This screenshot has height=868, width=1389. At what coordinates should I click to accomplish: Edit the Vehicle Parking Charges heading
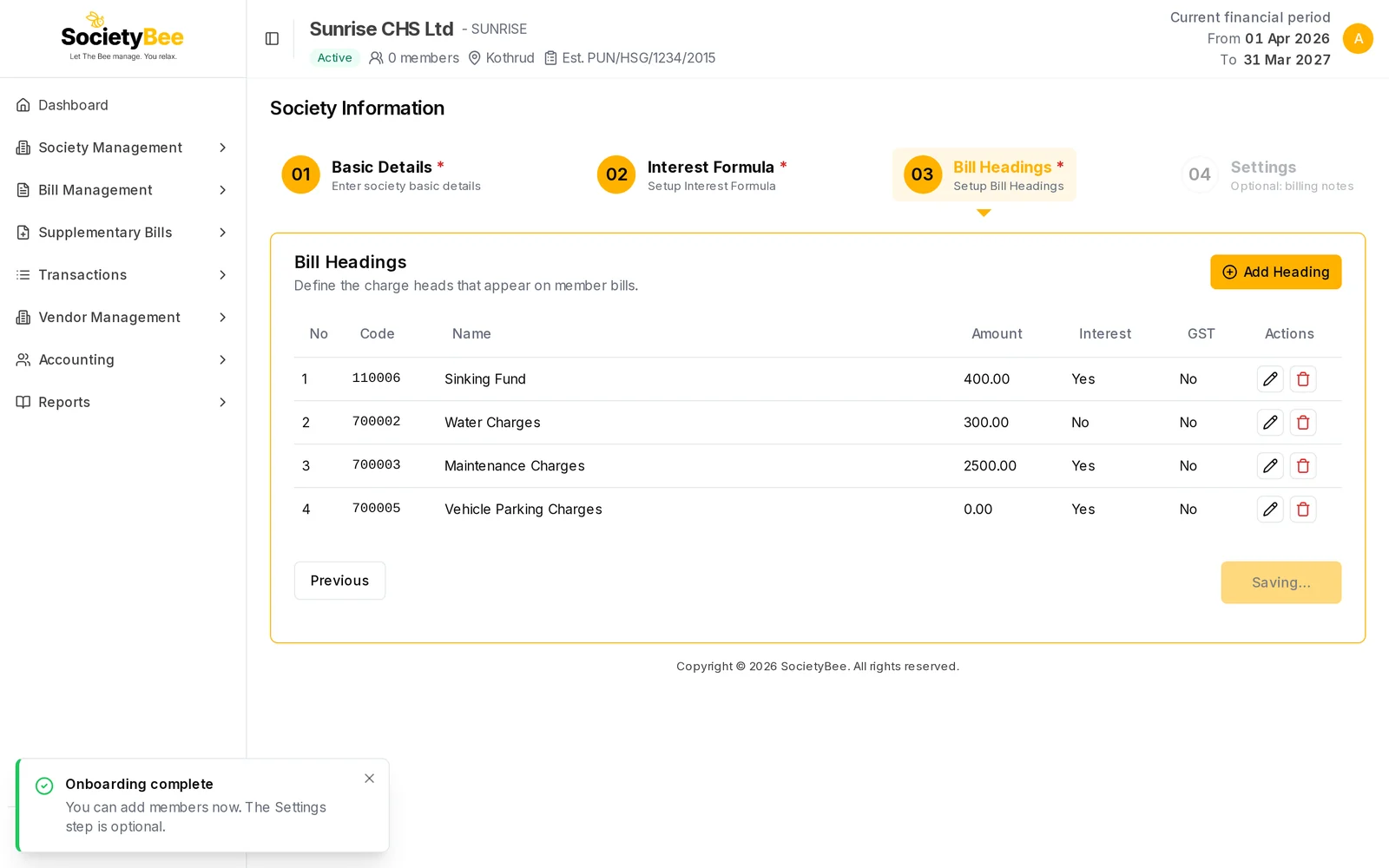(x=1270, y=510)
